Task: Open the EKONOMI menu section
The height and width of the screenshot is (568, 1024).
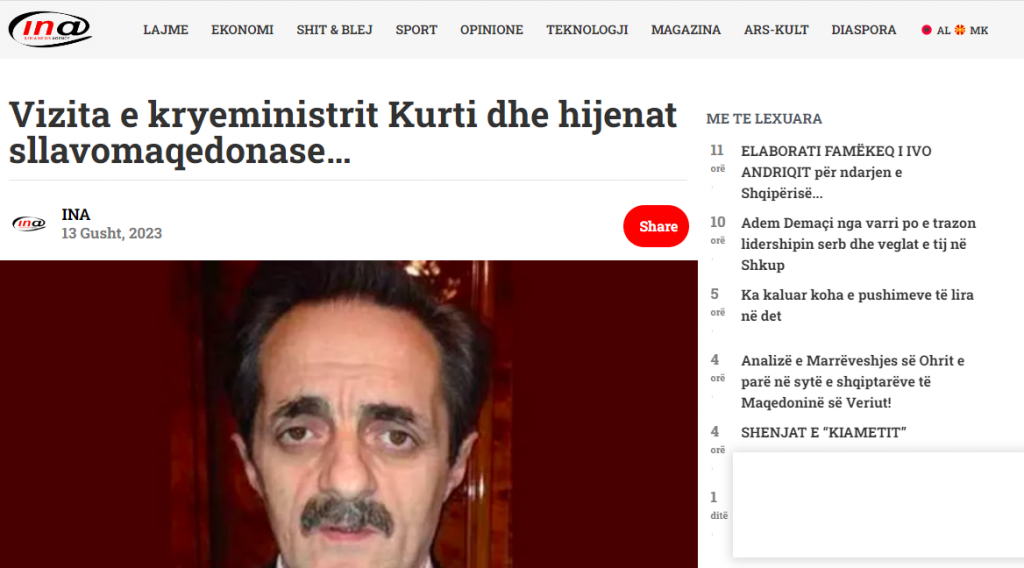Action: (242, 30)
